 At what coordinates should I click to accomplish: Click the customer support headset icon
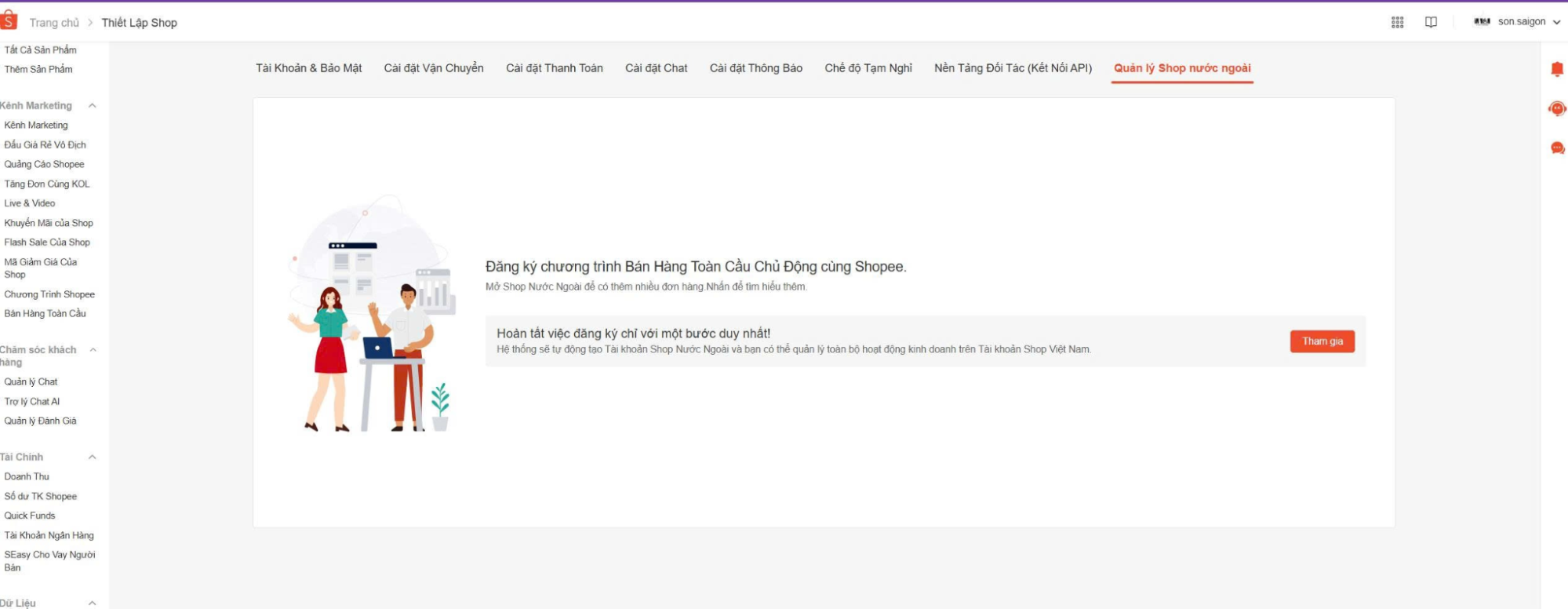click(x=1557, y=109)
